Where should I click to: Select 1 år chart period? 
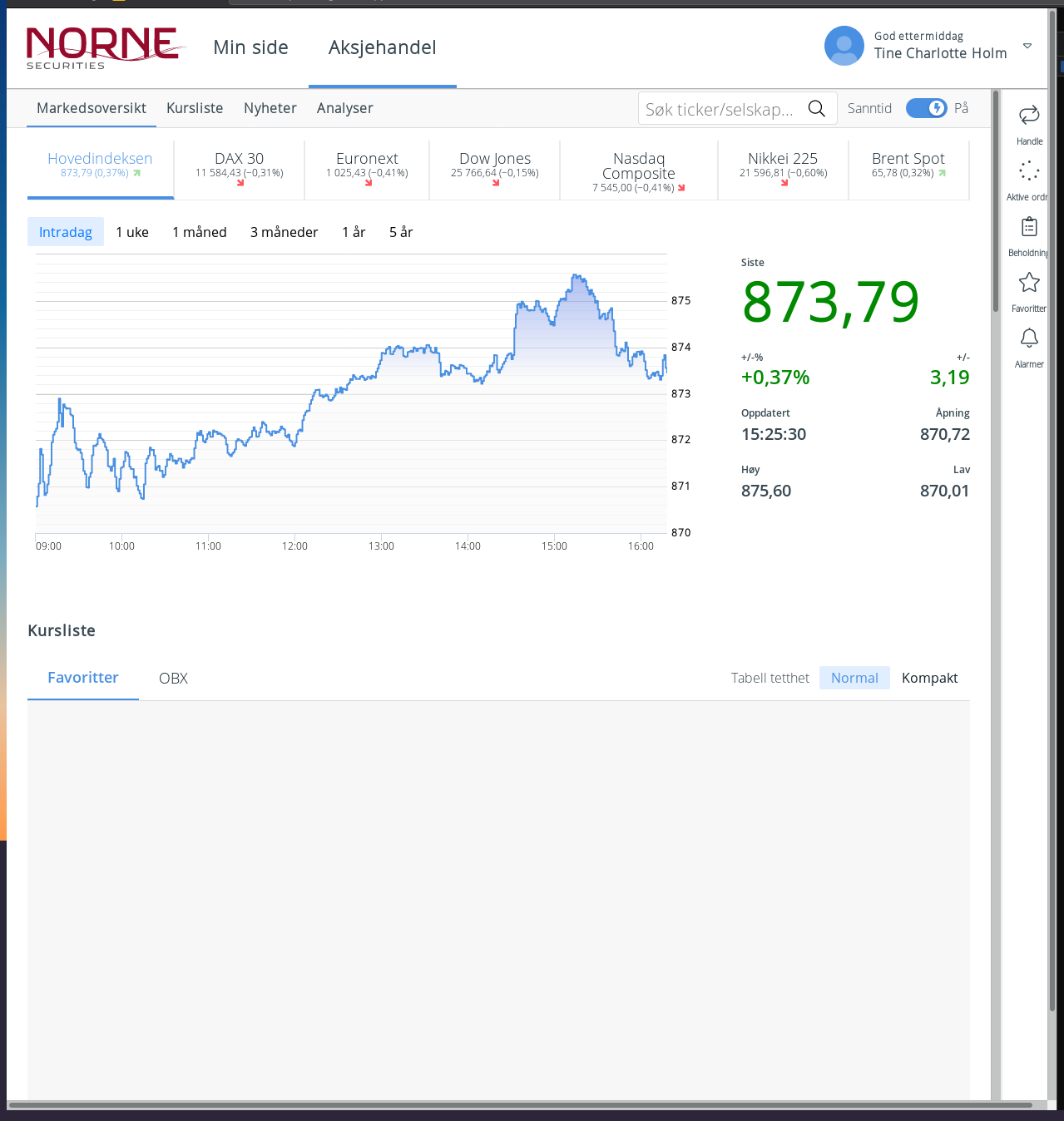point(354,232)
